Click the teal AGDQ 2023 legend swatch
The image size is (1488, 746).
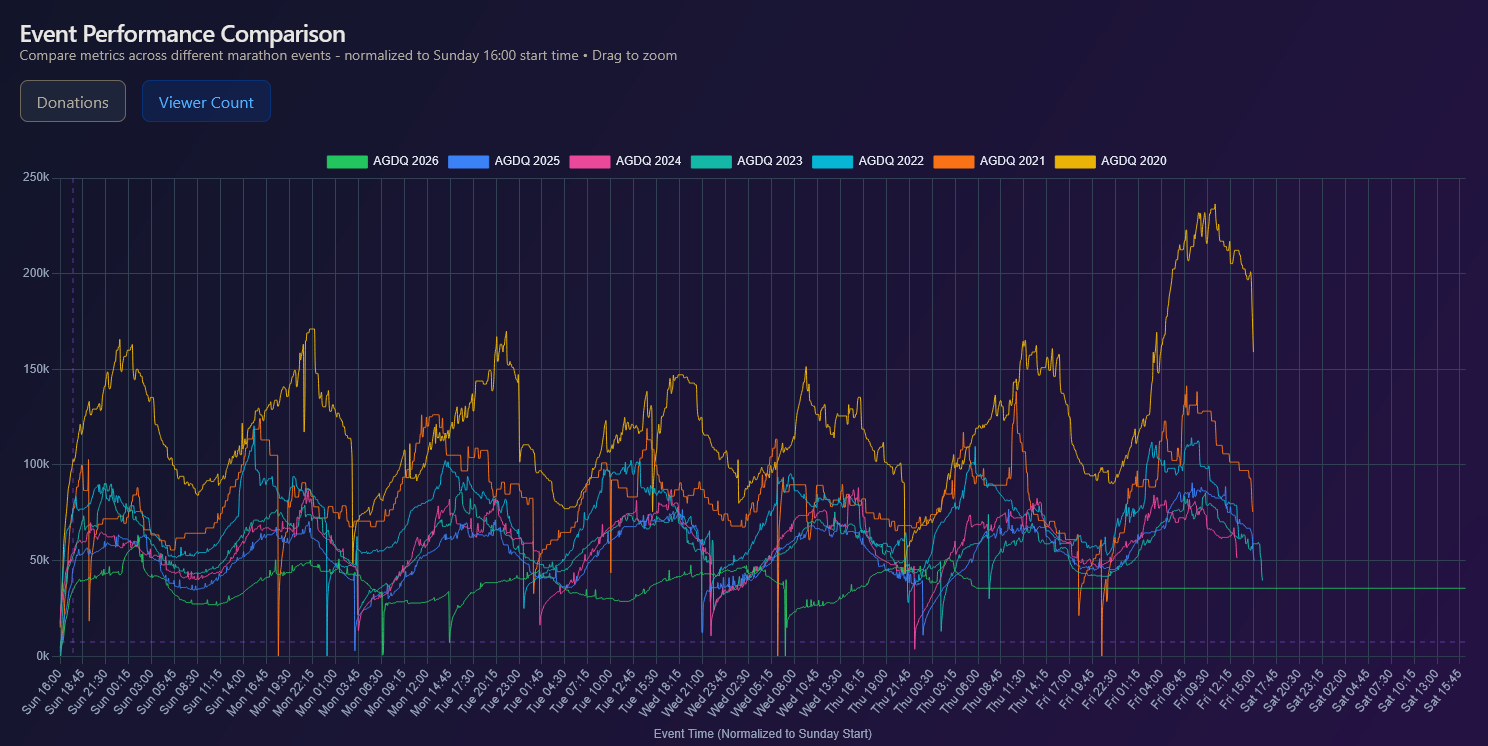pyautogui.click(x=711, y=161)
